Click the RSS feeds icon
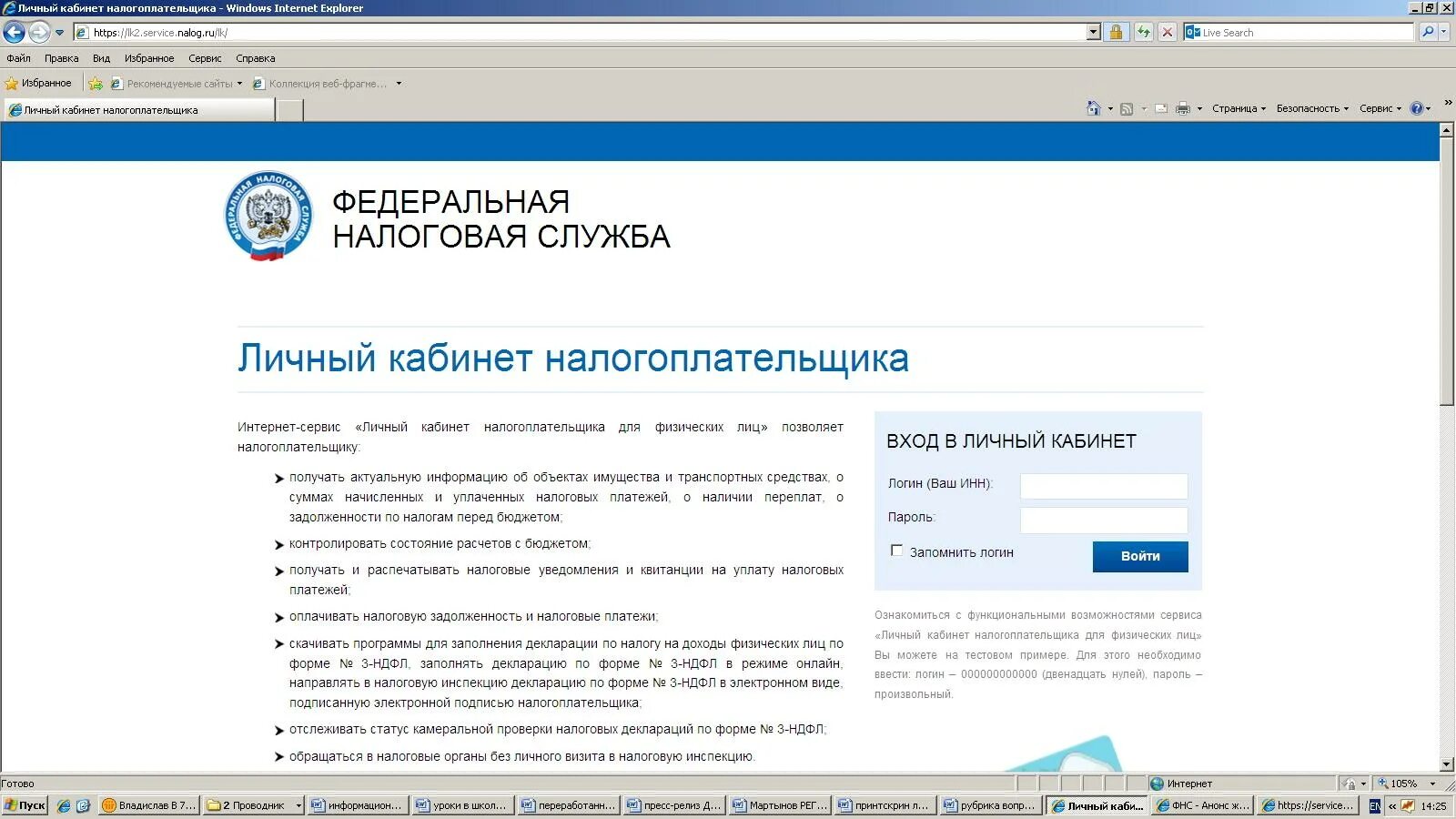Screen dimensions: 1456x819 (x=1127, y=107)
